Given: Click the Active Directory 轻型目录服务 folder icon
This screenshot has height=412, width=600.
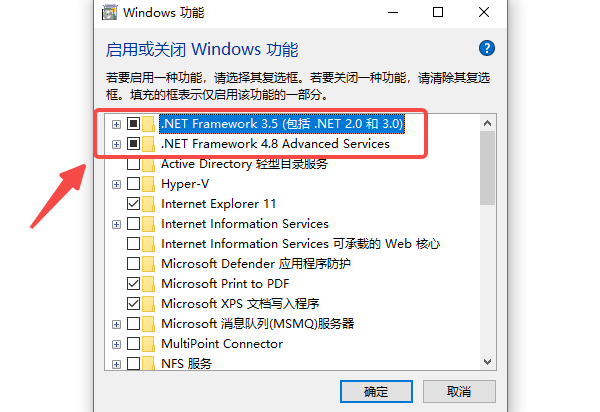Looking at the screenshot, I should (150, 164).
